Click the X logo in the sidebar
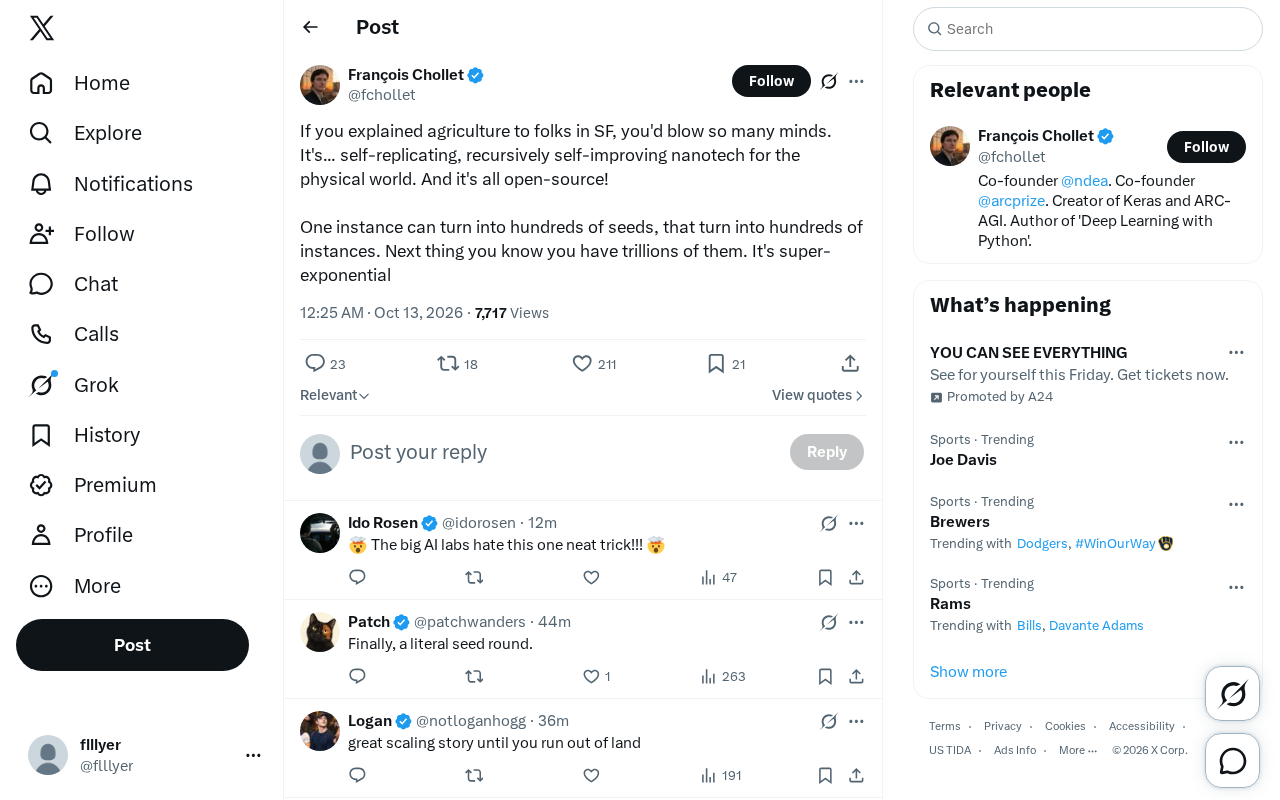This screenshot has height=800, width=1280. [42, 28]
